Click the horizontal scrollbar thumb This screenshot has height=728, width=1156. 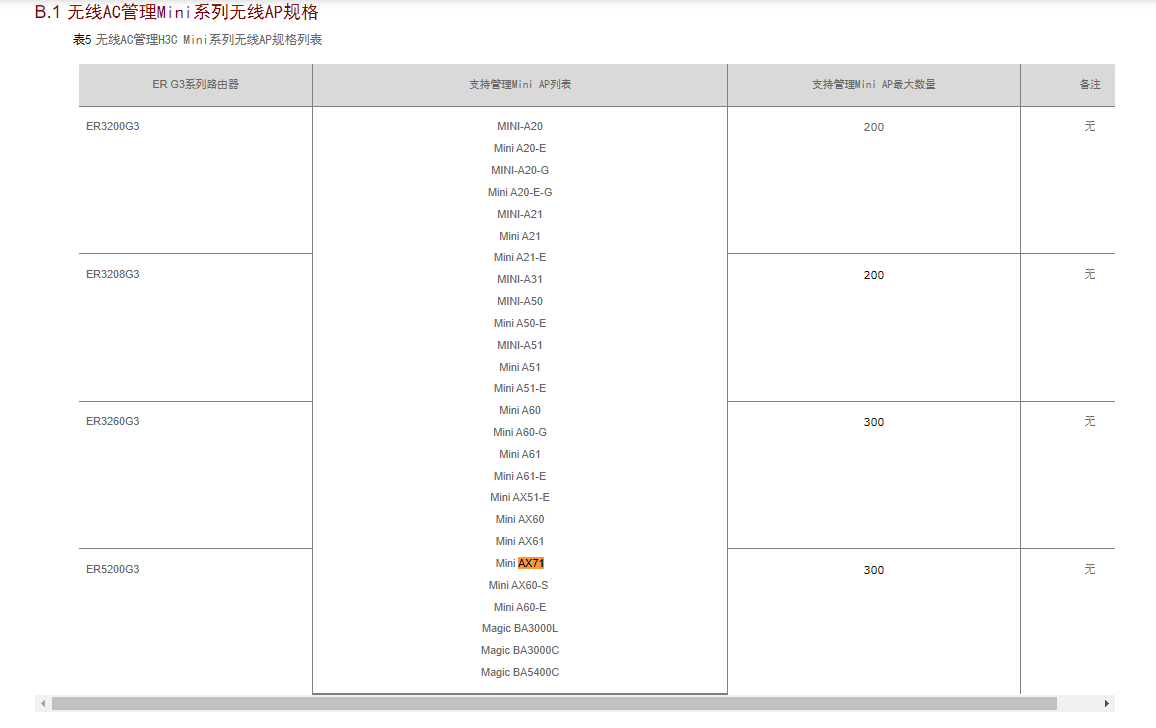click(554, 704)
